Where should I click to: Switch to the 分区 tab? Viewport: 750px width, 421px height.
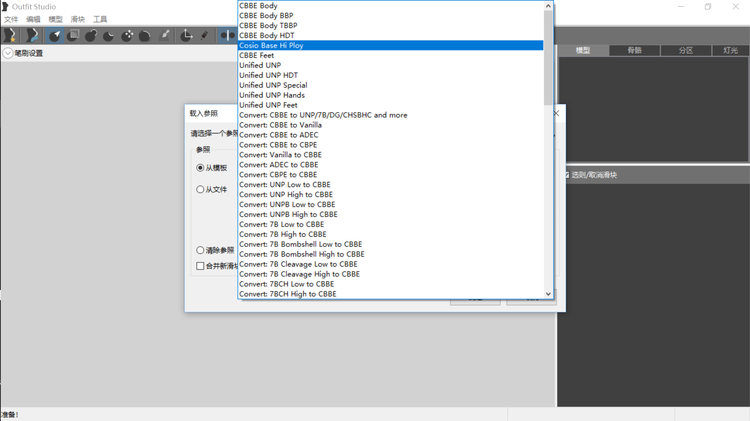[x=686, y=50]
